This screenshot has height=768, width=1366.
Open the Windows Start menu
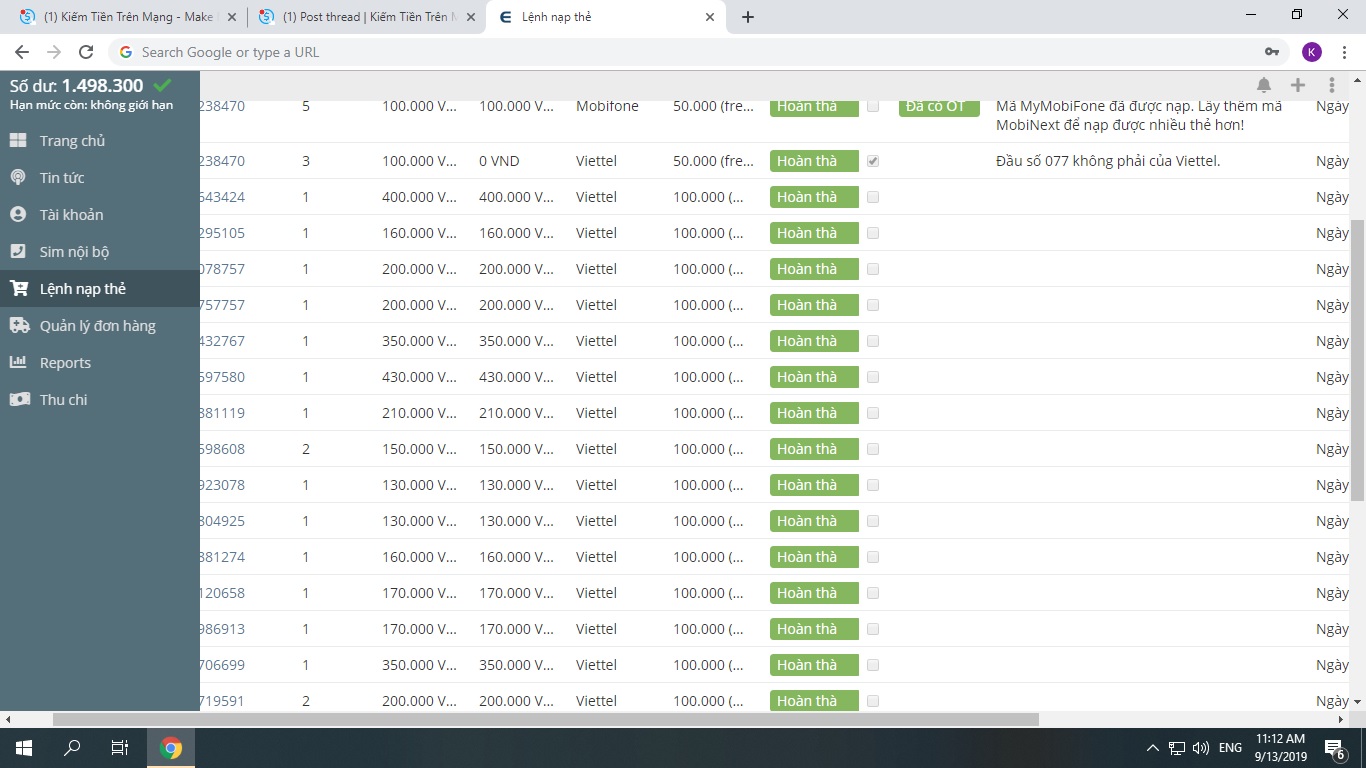(x=24, y=747)
